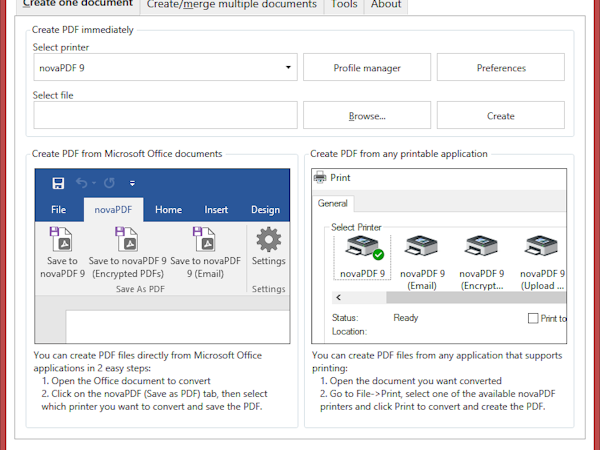
Task: Select the novaPDF 9 (Email) printer icon
Action: pyautogui.click(x=422, y=246)
